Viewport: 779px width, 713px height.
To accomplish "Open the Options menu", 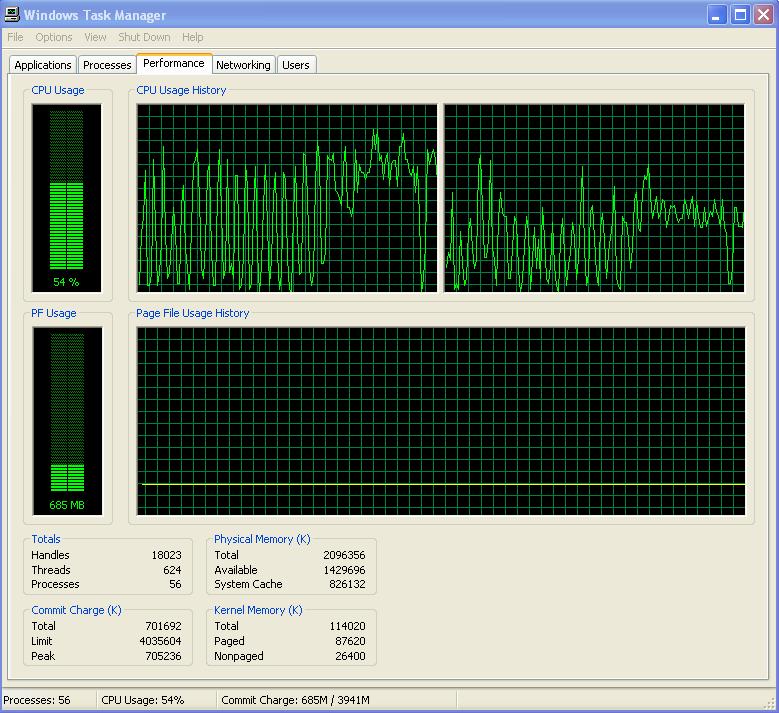I will 54,37.
